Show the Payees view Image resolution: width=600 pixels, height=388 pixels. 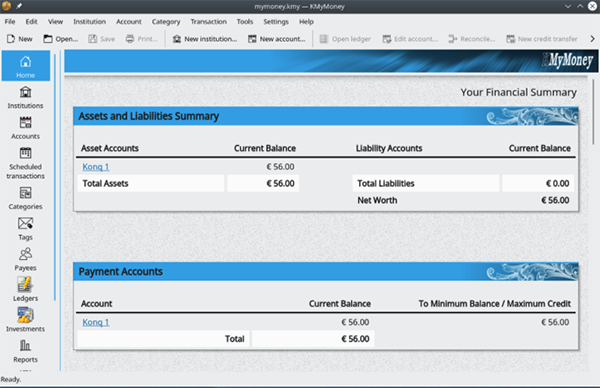25,259
